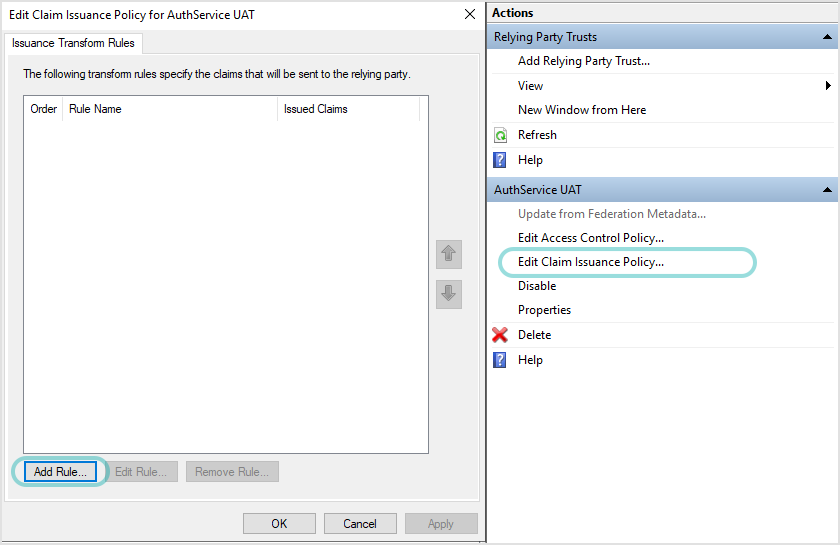This screenshot has width=840, height=545.
Task: Choose New Window from Here
Action: (x=582, y=110)
